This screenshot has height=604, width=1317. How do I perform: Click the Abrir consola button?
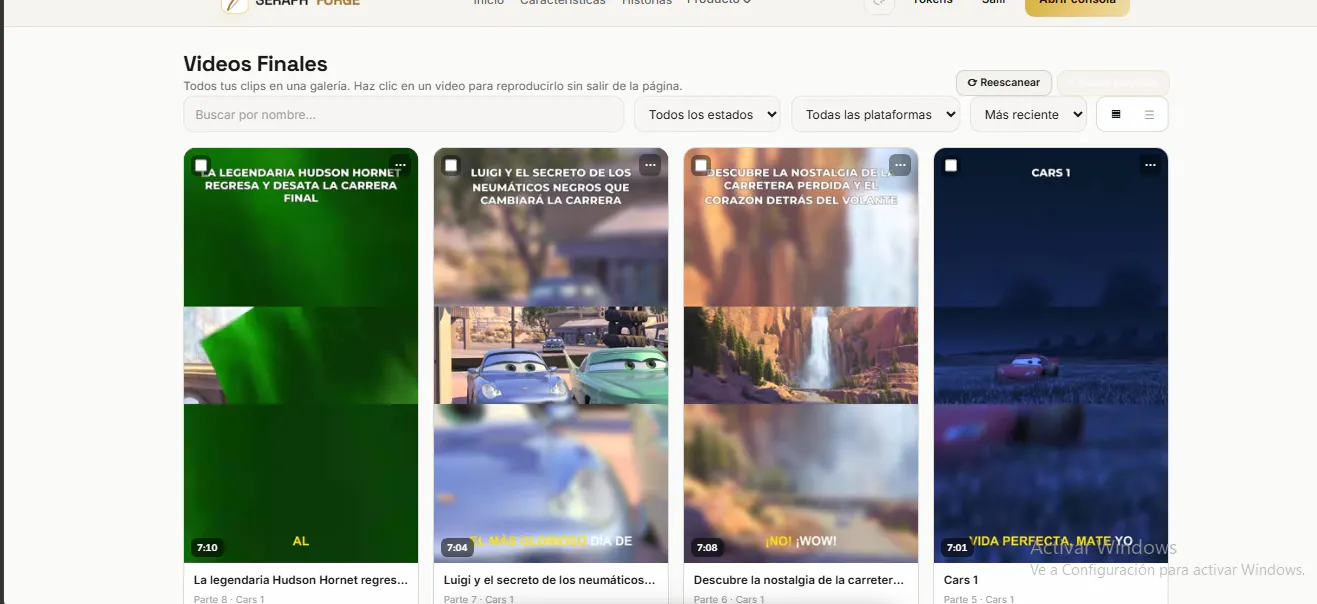1077,5
